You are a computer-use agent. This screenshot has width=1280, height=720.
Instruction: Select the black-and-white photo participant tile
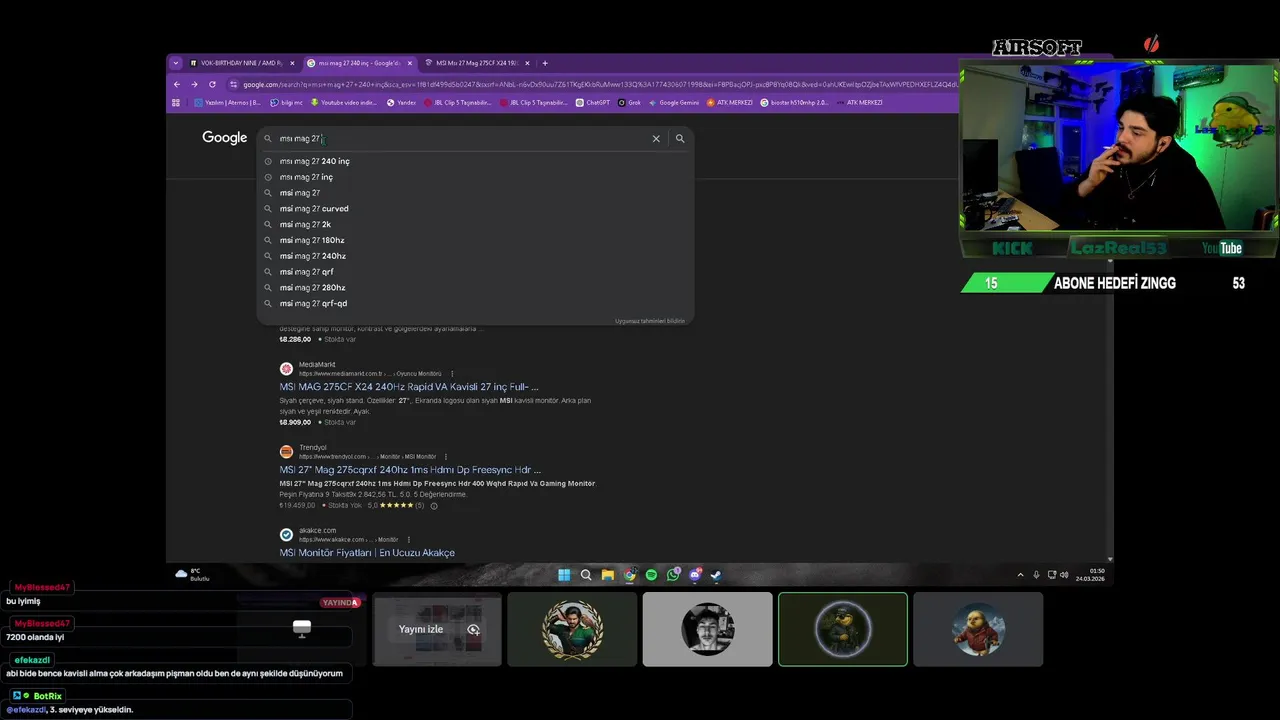(x=708, y=629)
